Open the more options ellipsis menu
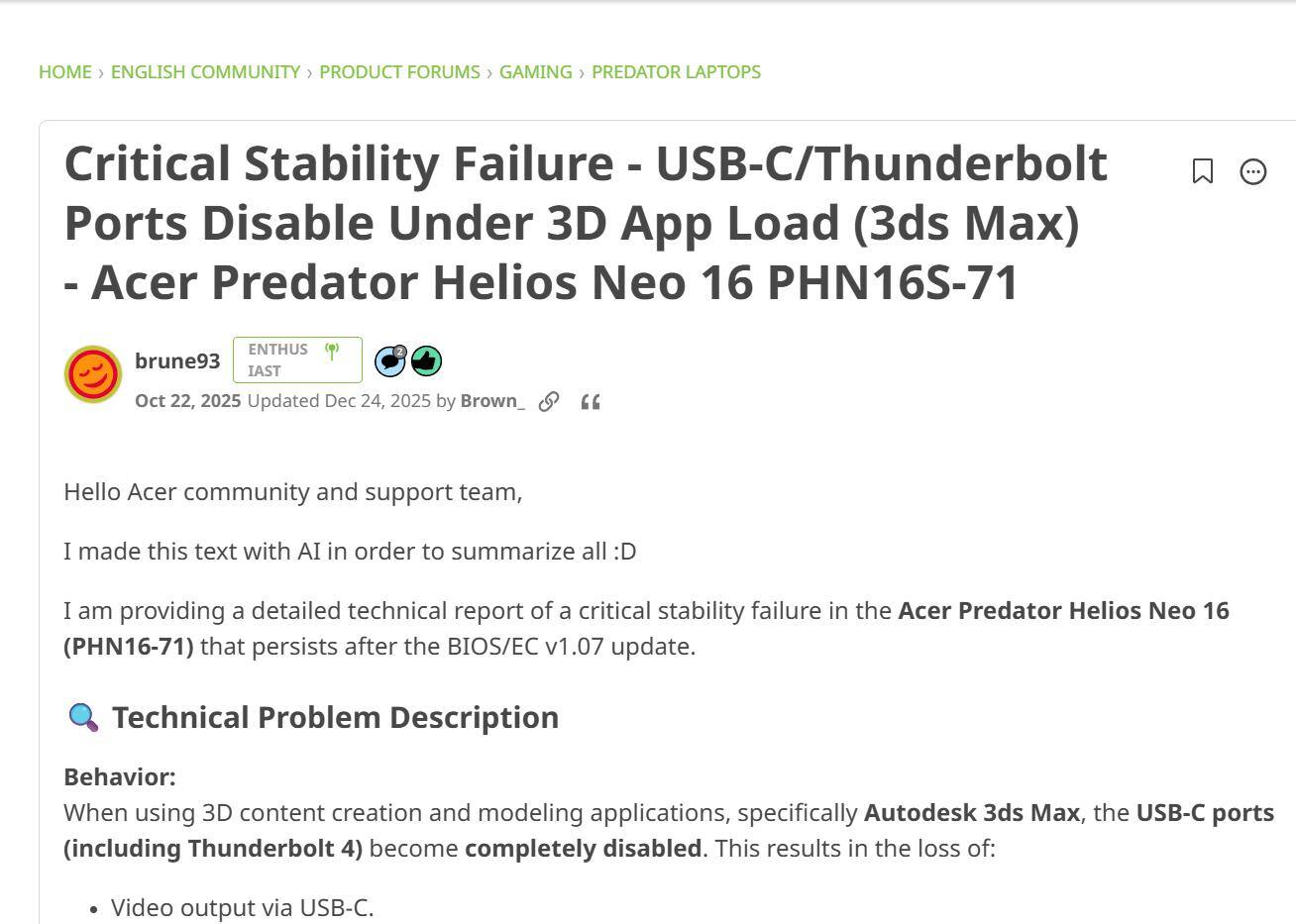1296x924 pixels. pos(1252,171)
